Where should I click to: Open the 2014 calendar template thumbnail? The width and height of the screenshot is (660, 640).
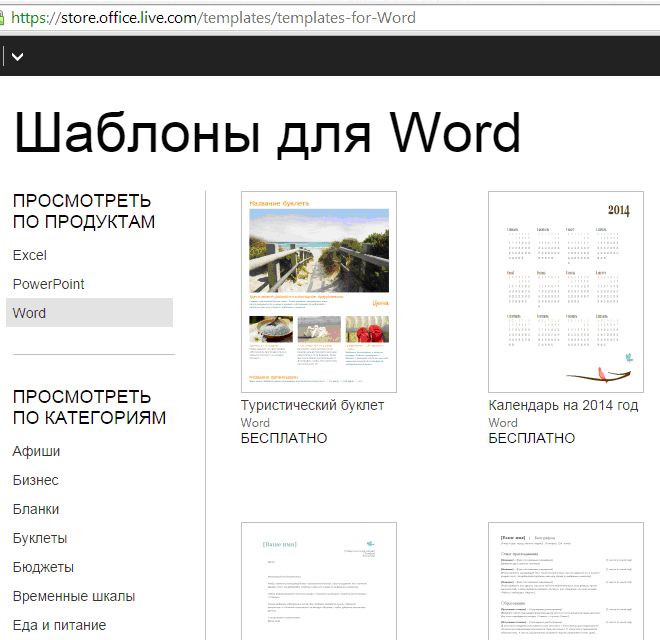(566, 292)
